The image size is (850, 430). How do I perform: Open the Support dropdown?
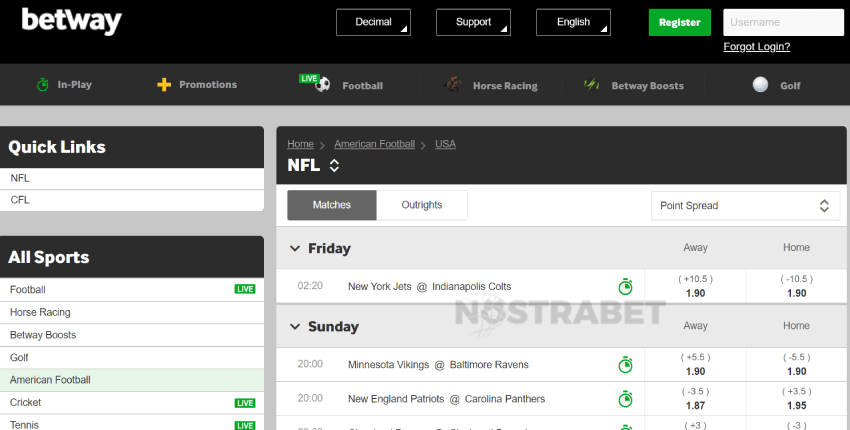(473, 22)
